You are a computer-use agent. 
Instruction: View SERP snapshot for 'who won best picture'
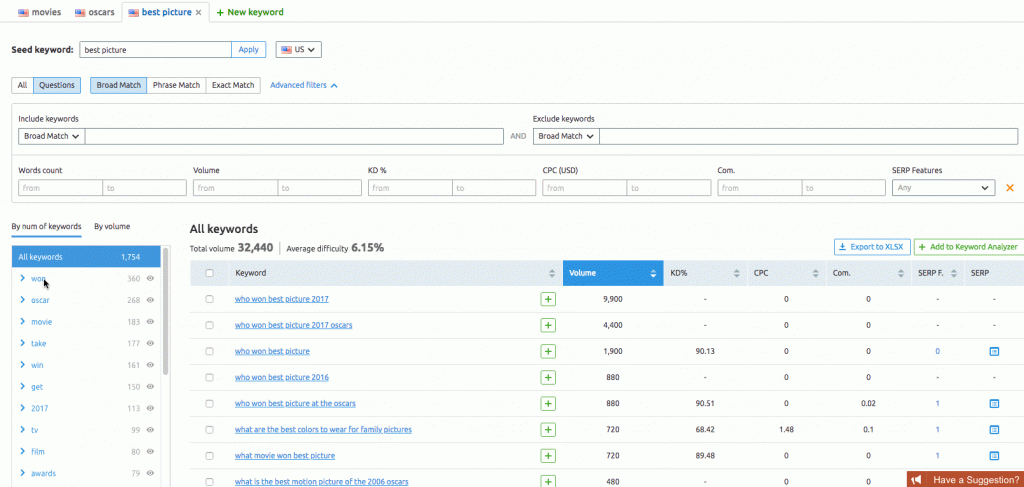click(x=994, y=351)
